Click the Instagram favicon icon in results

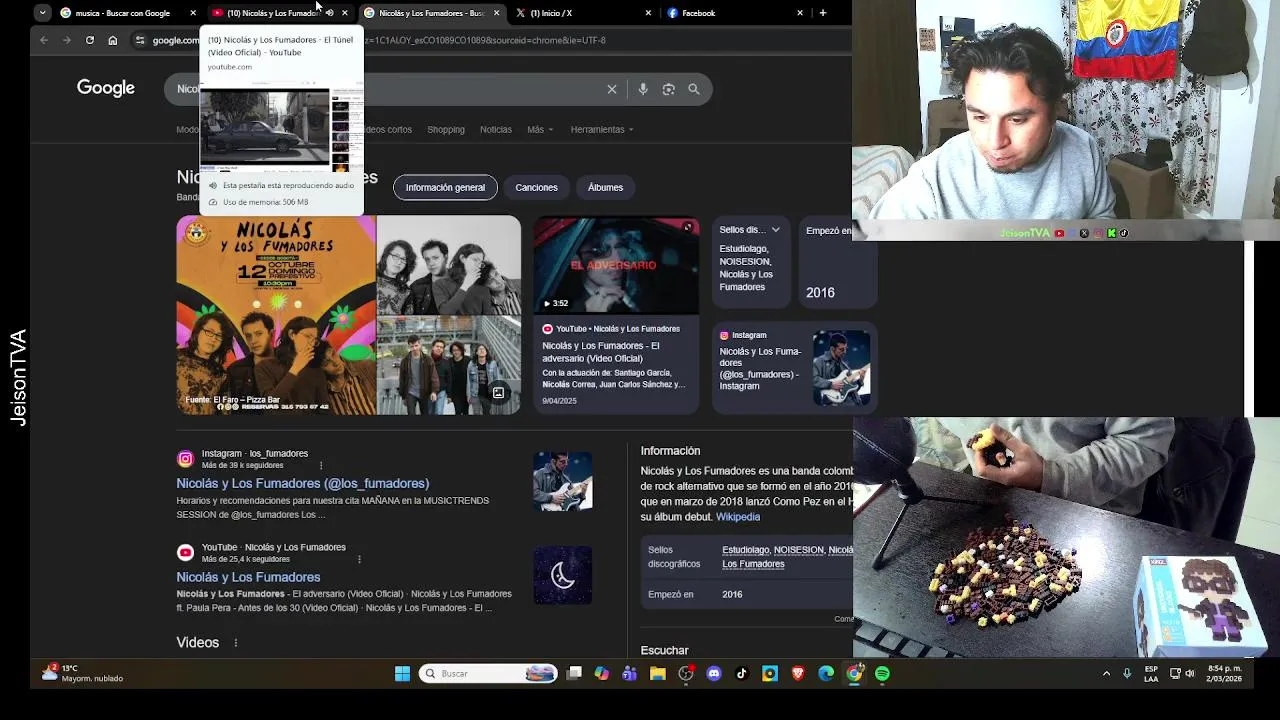pyautogui.click(x=185, y=459)
